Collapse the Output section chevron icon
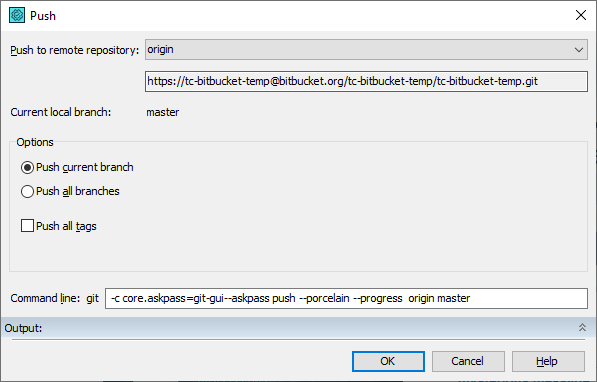The width and height of the screenshot is (597, 382). 582,328
